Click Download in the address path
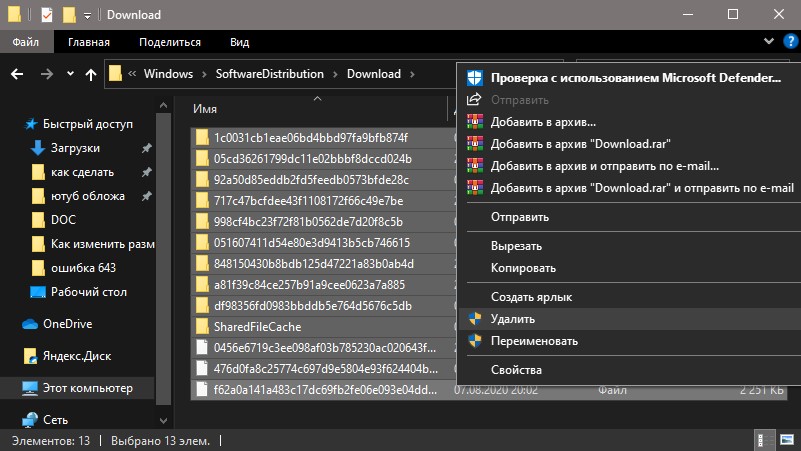The height and width of the screenshot is (451, 801). pos(373,74)
